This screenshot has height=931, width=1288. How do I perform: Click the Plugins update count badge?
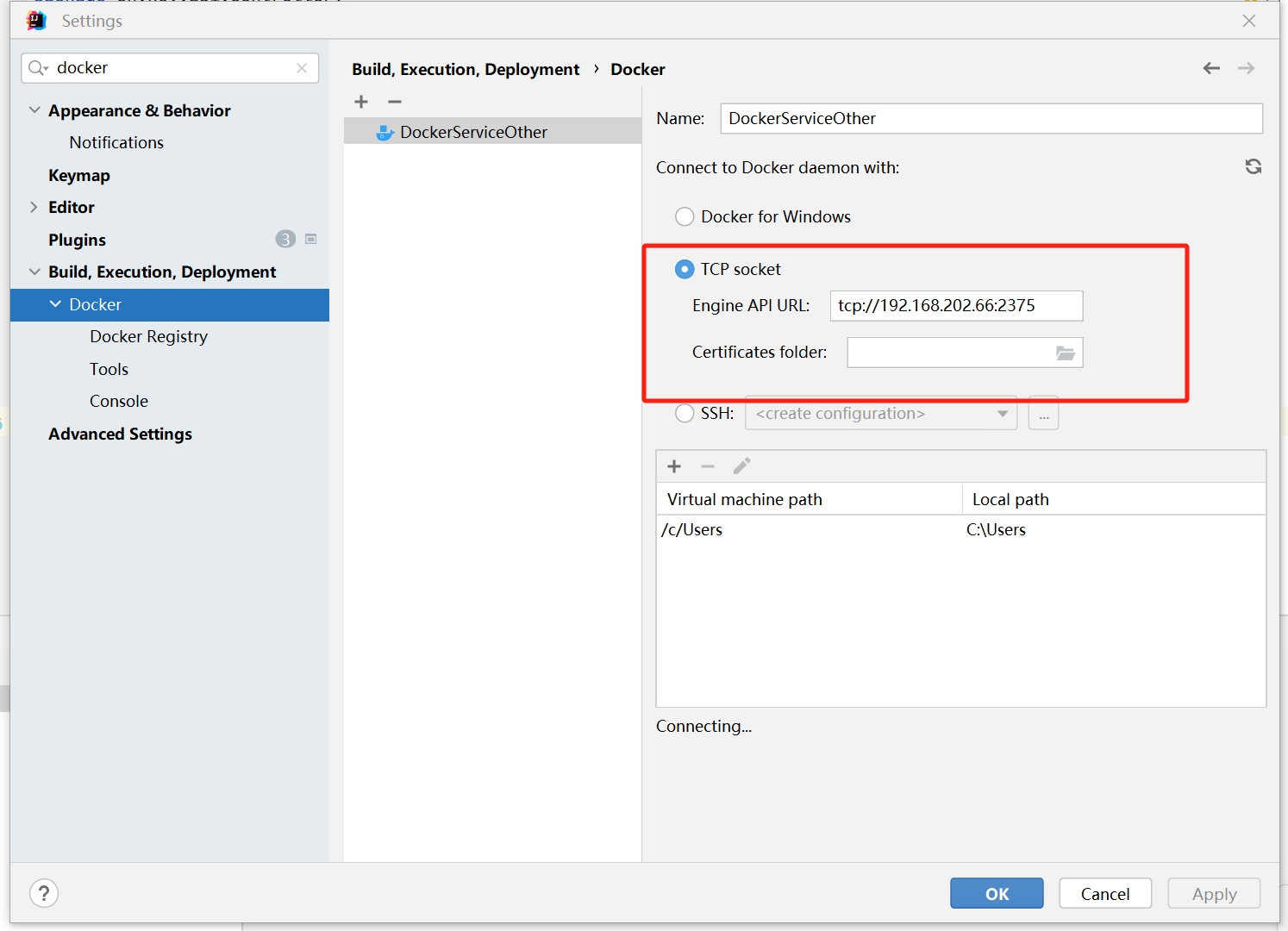pos(285,240)
